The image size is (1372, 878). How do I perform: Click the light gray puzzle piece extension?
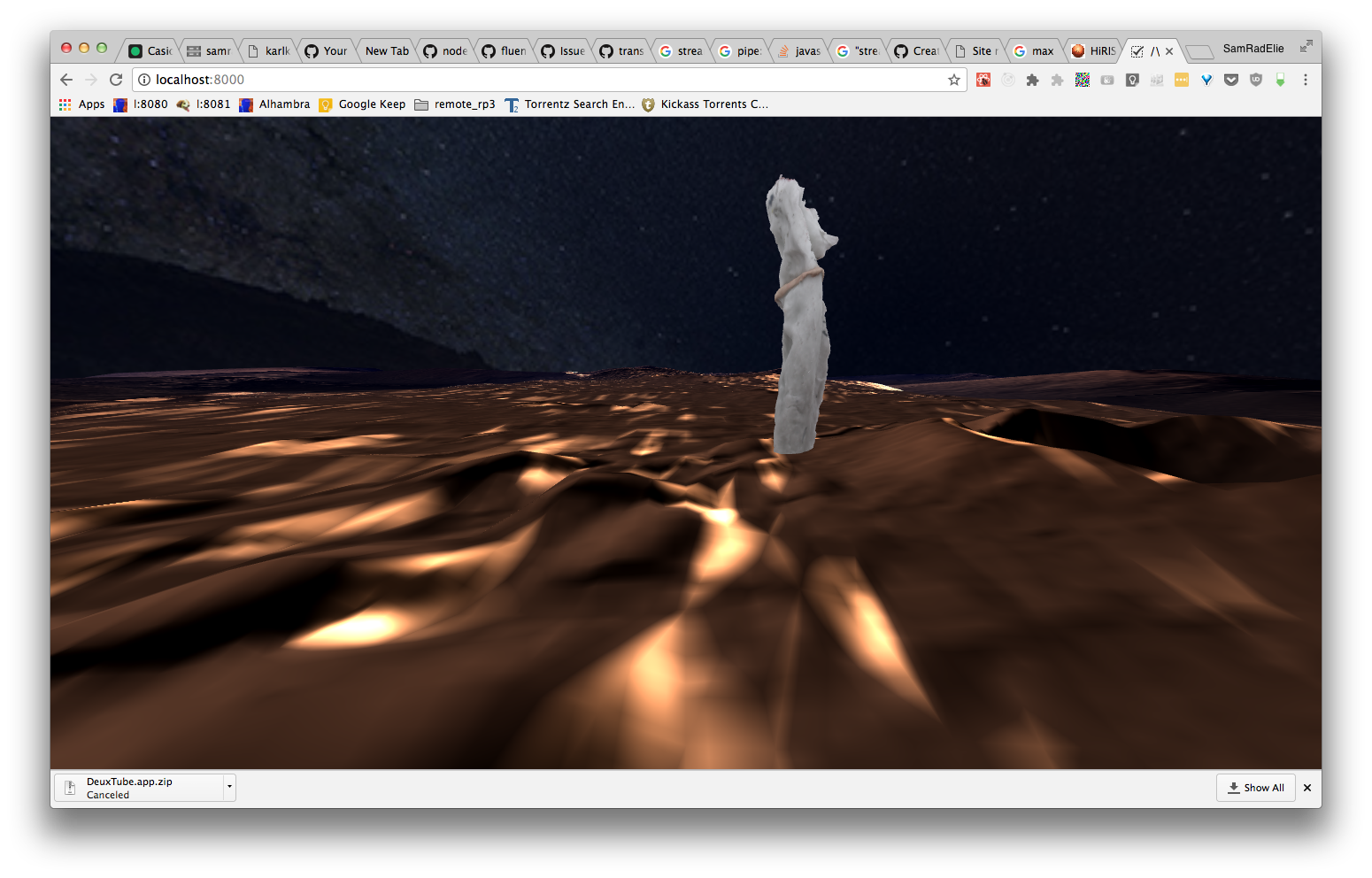coord(1057,80)
